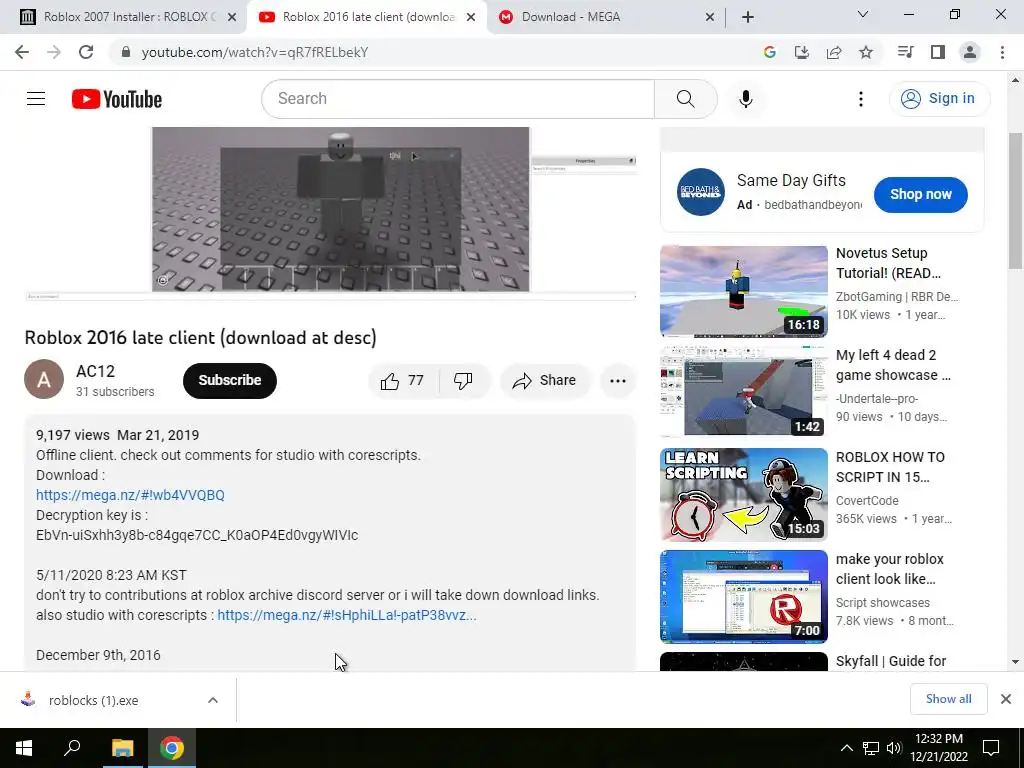Image resolution: width=1024 pixels, height=768 pixels.
Task: Open YouTube settings three-dot menu
Action: [x=861, y=99]
